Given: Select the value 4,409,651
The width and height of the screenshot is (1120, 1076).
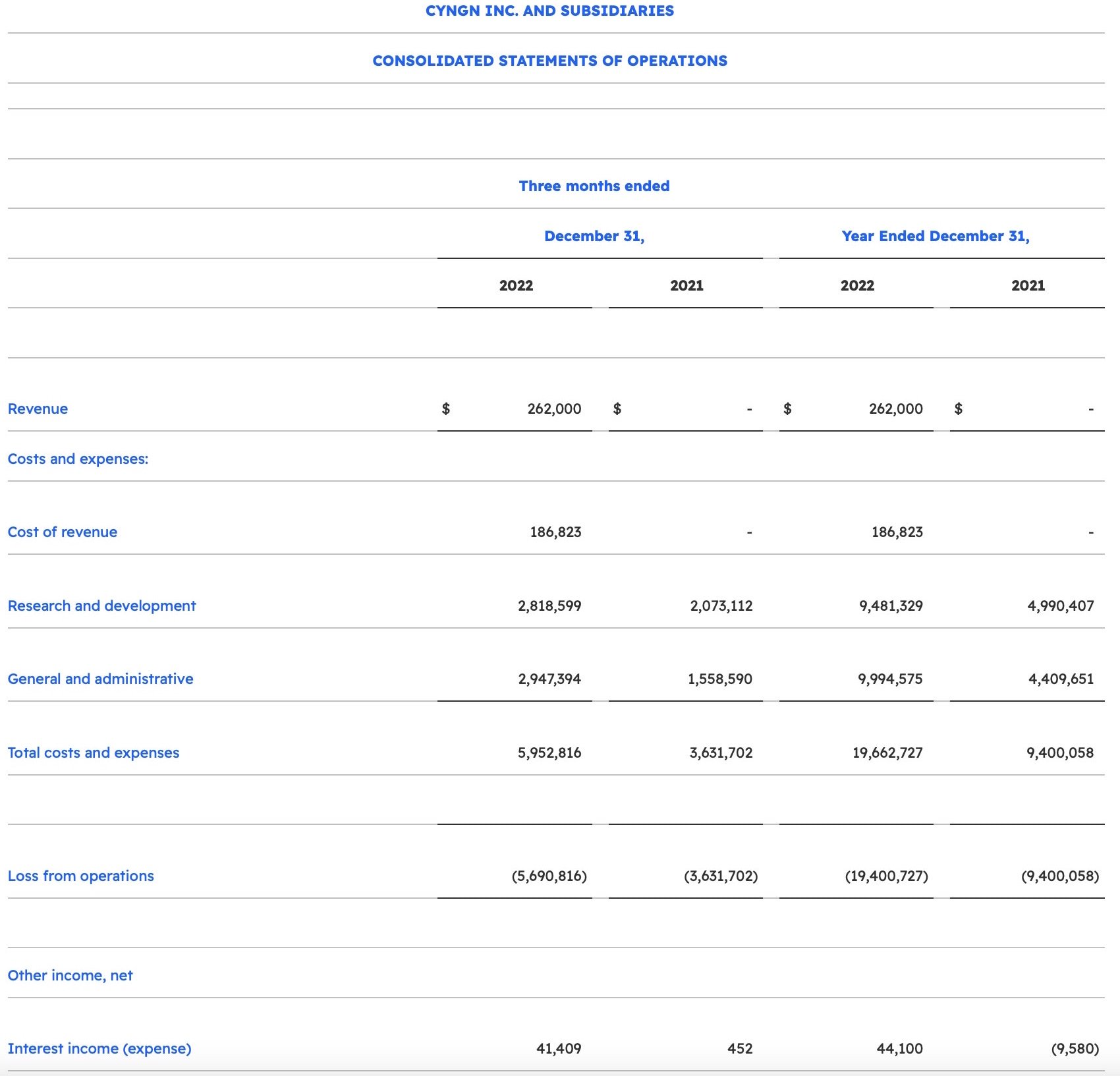Looking at the screenshot, I should 1061,679.
